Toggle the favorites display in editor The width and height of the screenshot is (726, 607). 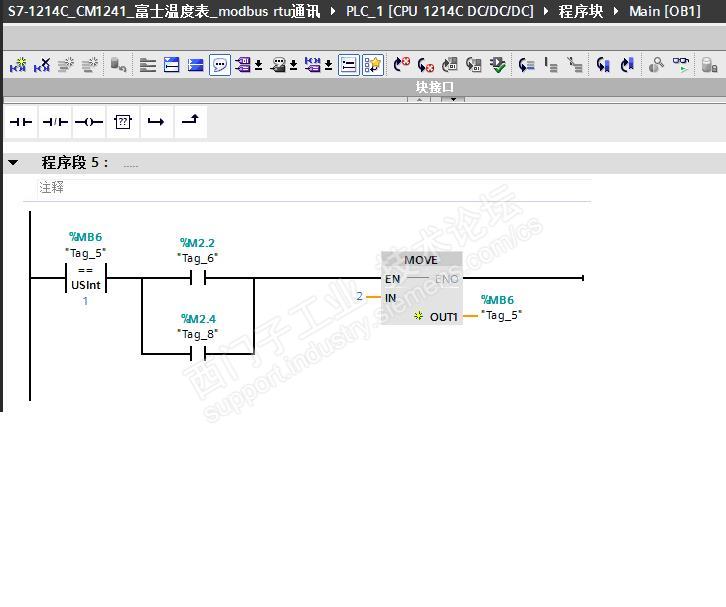coord(373,65)
